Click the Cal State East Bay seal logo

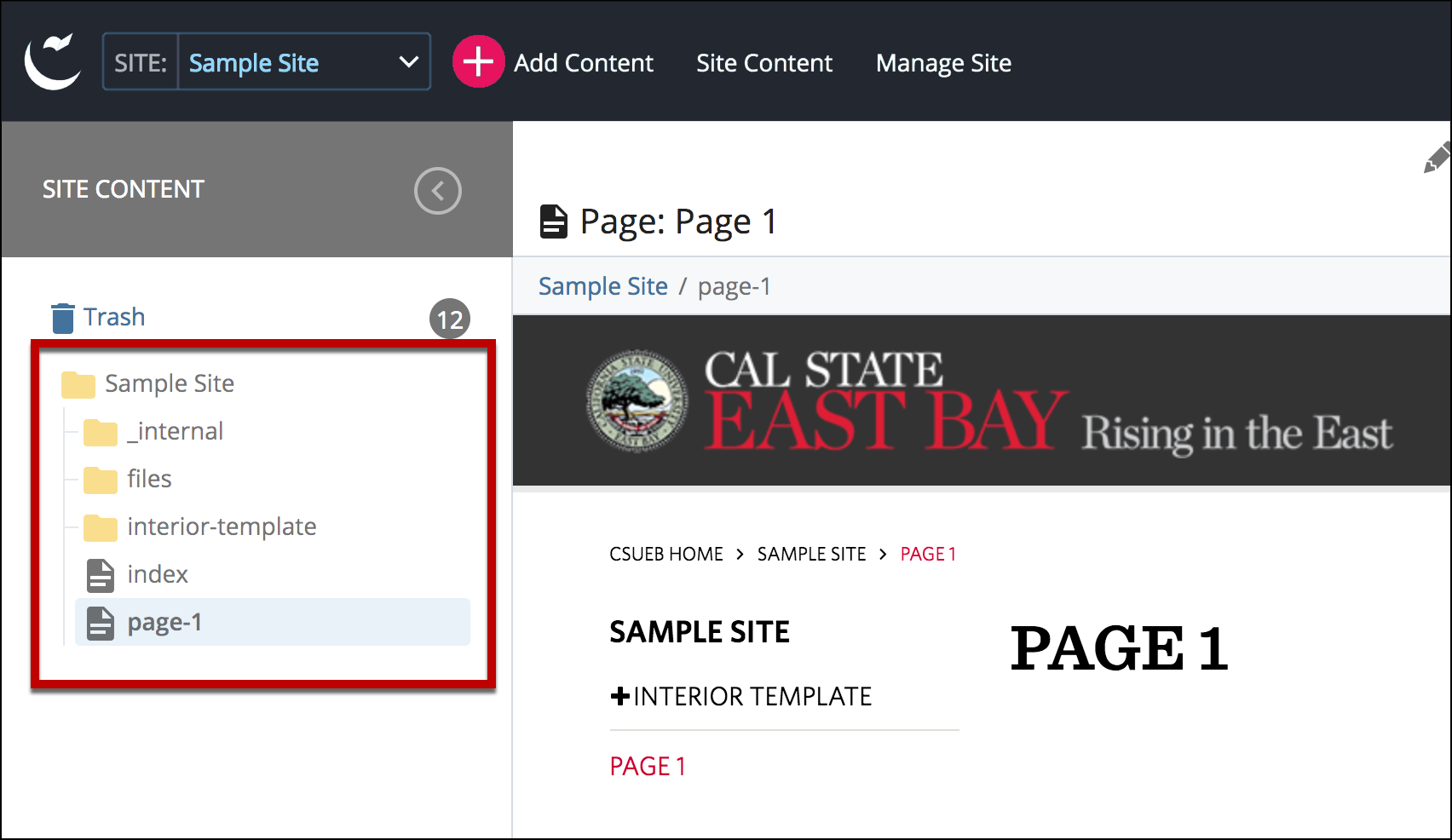(637, 401)
